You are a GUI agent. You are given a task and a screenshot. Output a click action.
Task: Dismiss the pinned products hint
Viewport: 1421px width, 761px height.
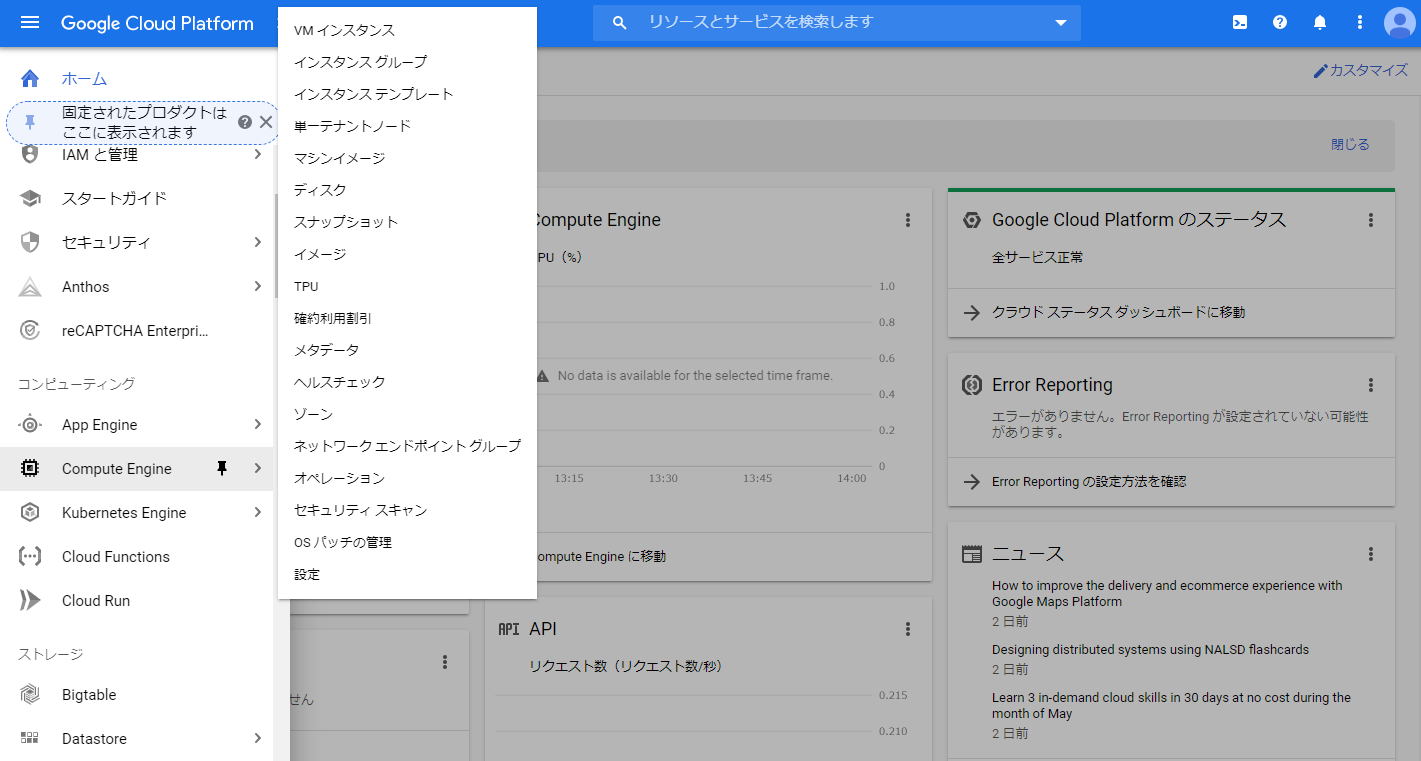(266, 122)
